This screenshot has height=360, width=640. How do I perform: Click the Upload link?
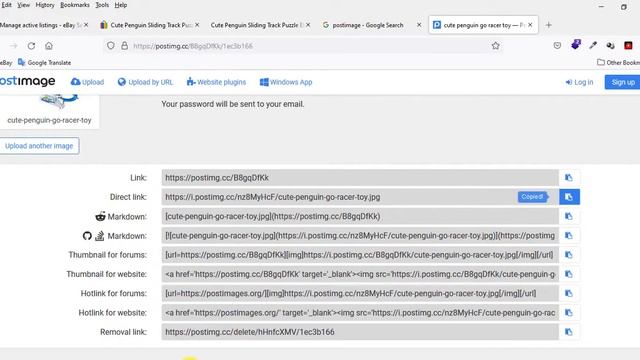point(87,82)
